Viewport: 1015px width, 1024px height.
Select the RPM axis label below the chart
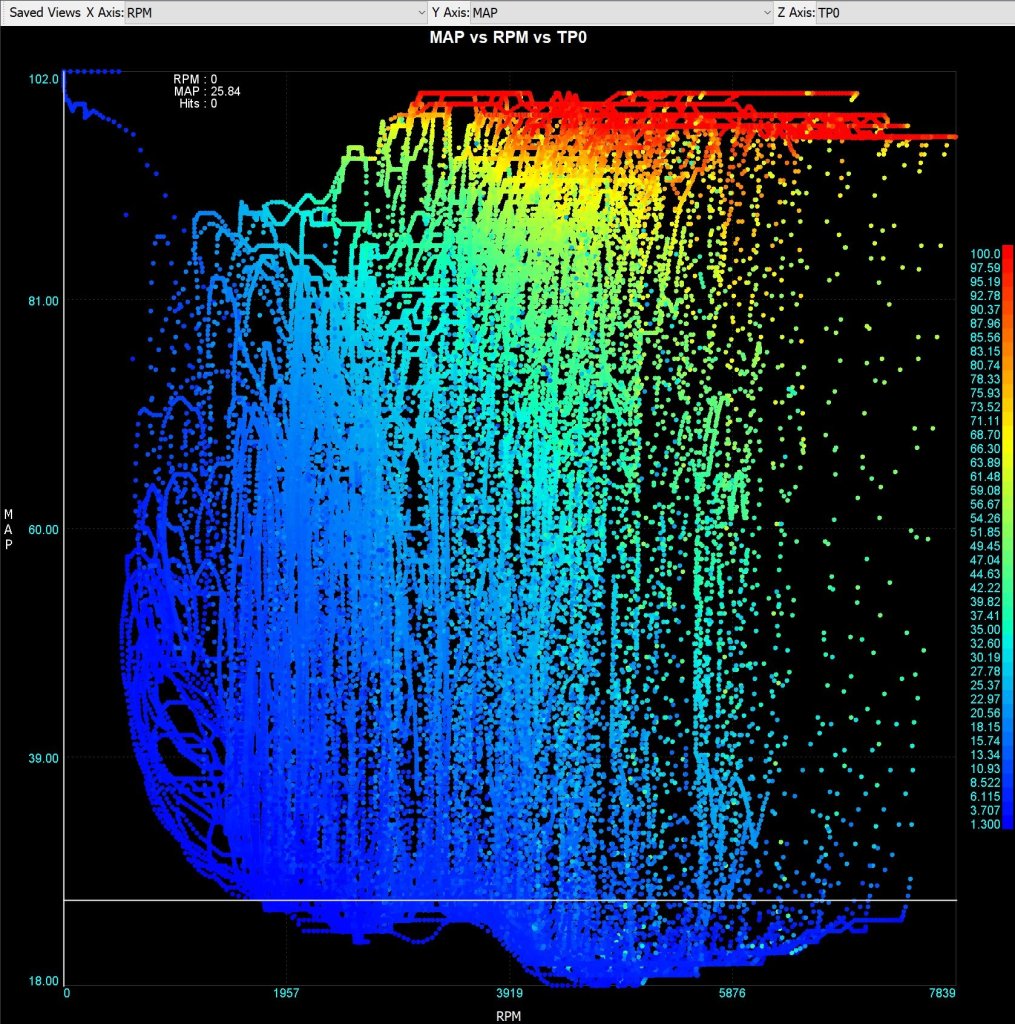tap(508, 1015)
